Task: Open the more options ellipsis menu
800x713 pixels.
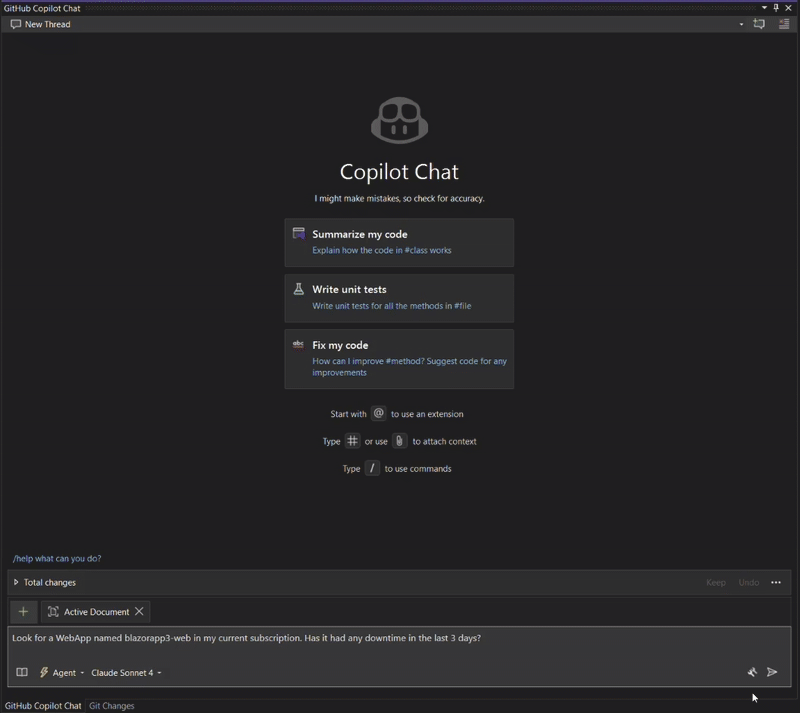Action: pos(777,582)
